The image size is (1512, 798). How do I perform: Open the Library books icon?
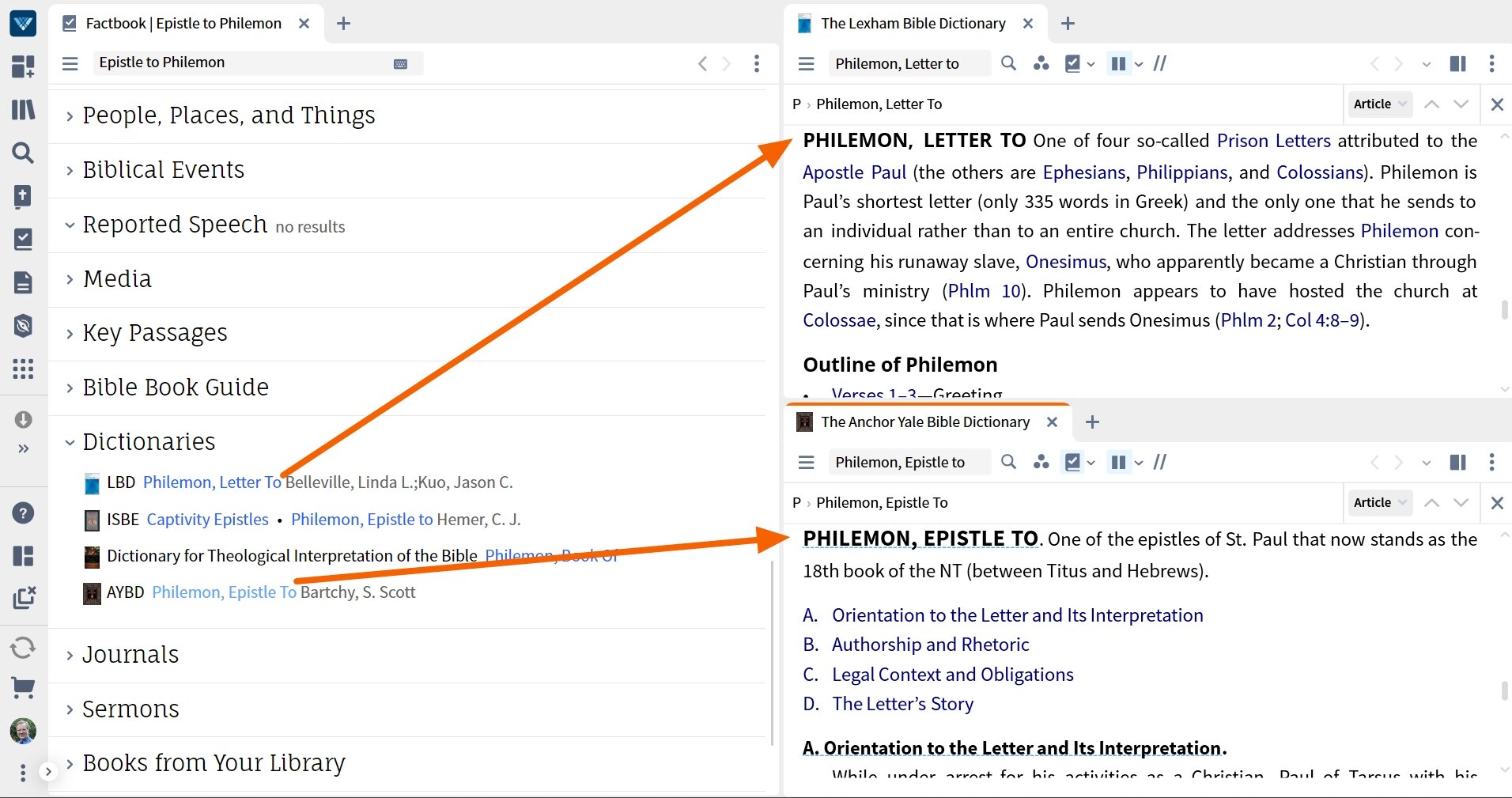[23, 109]
